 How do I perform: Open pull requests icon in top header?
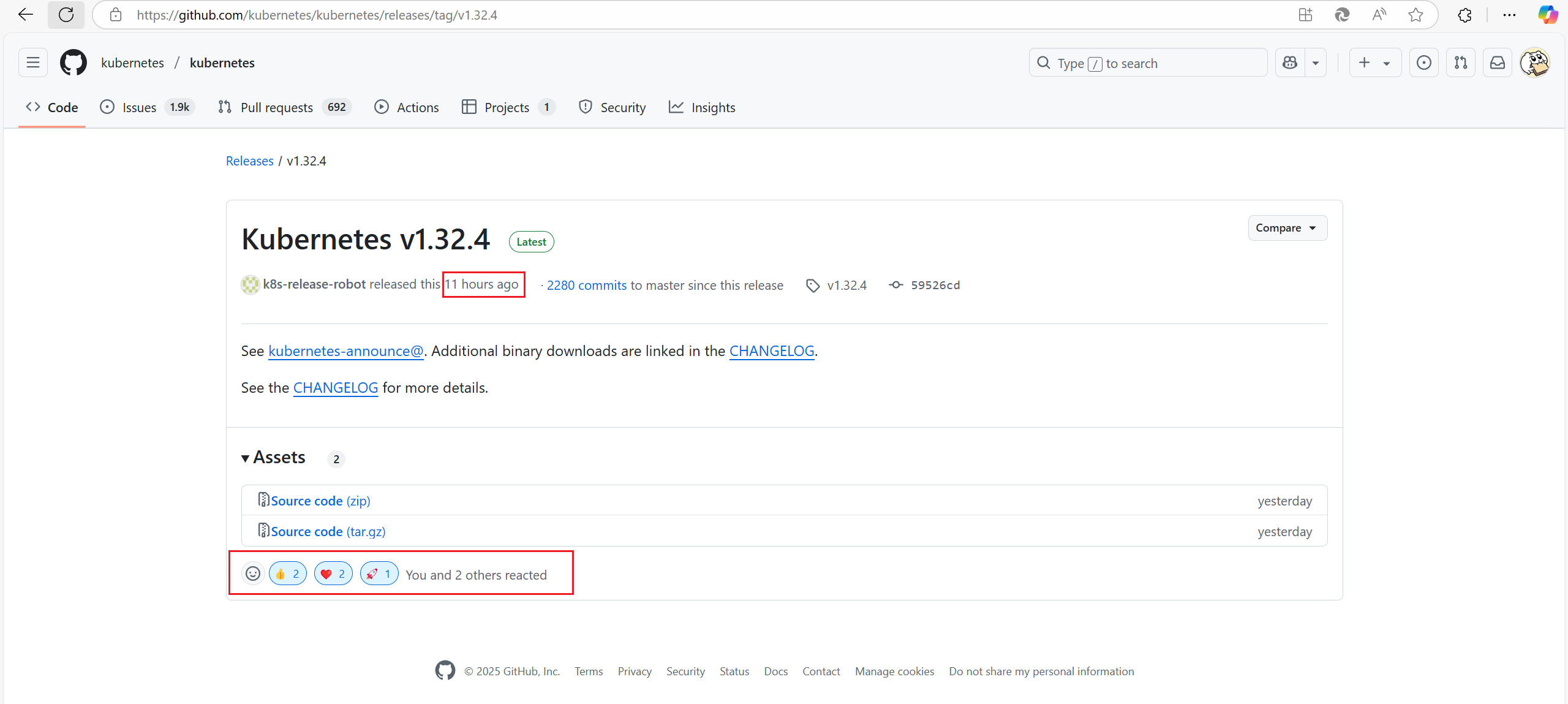[1461, 62]
